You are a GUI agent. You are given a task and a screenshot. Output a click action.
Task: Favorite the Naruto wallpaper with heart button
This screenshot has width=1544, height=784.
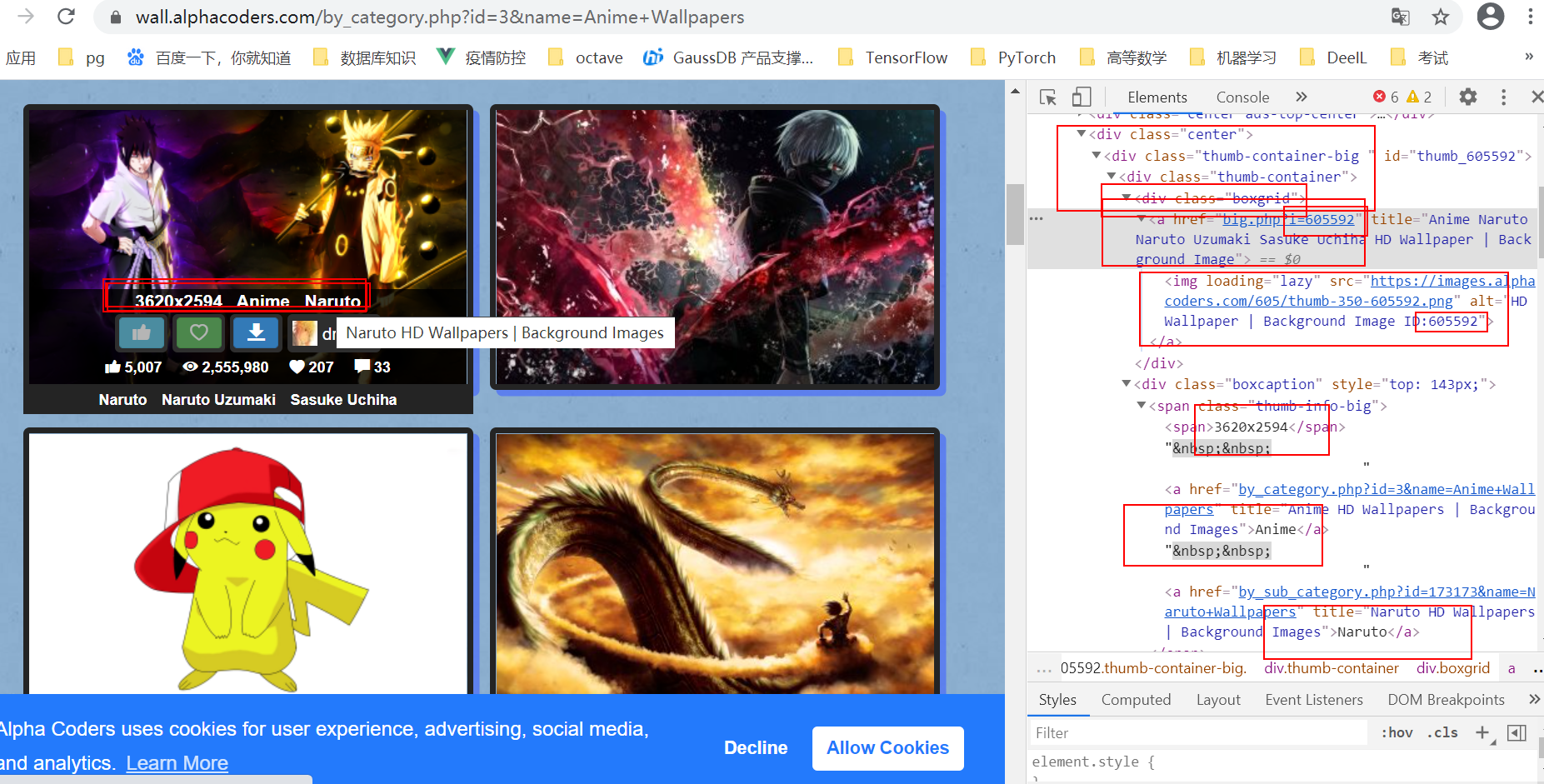pos(198,333)
